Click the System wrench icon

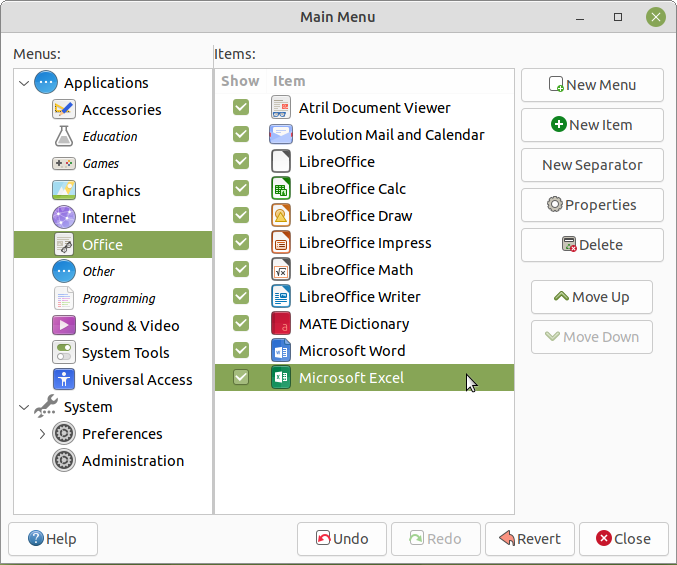46,406
